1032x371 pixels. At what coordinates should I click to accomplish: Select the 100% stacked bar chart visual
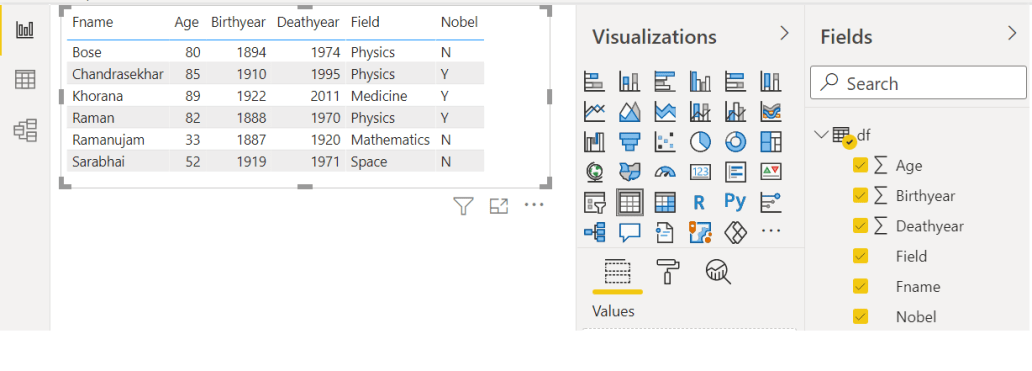[735, 82]
